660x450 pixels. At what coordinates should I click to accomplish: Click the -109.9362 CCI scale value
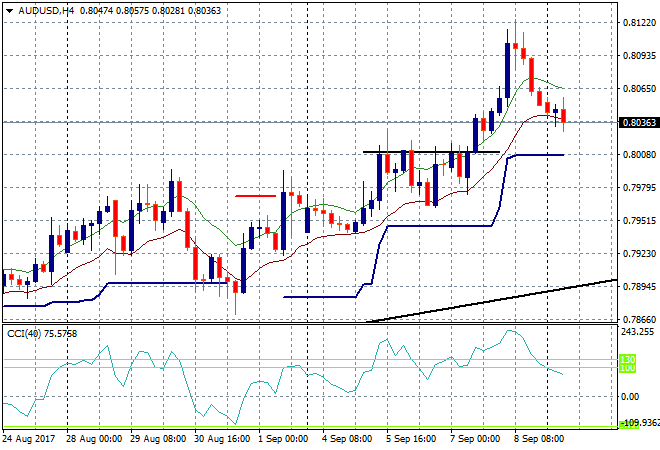(639, 423)
